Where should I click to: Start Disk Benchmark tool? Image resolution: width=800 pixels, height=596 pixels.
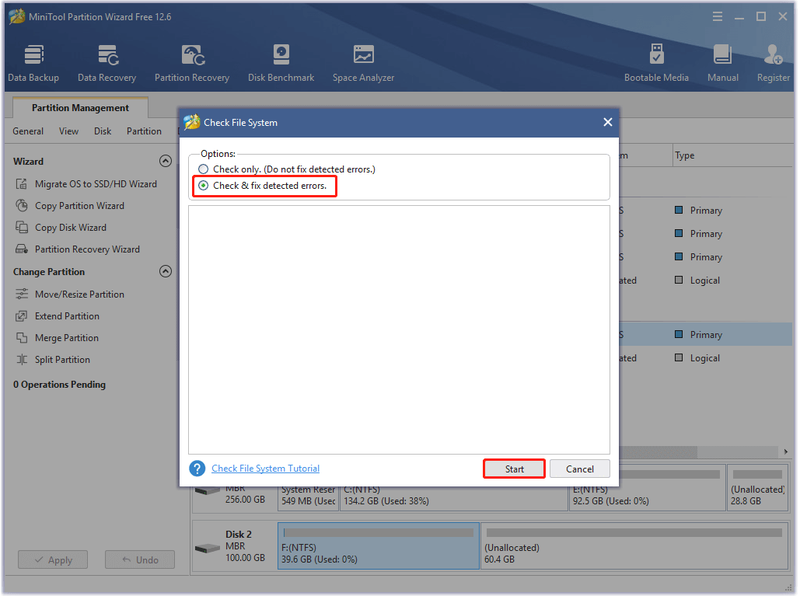click(281, 63)
